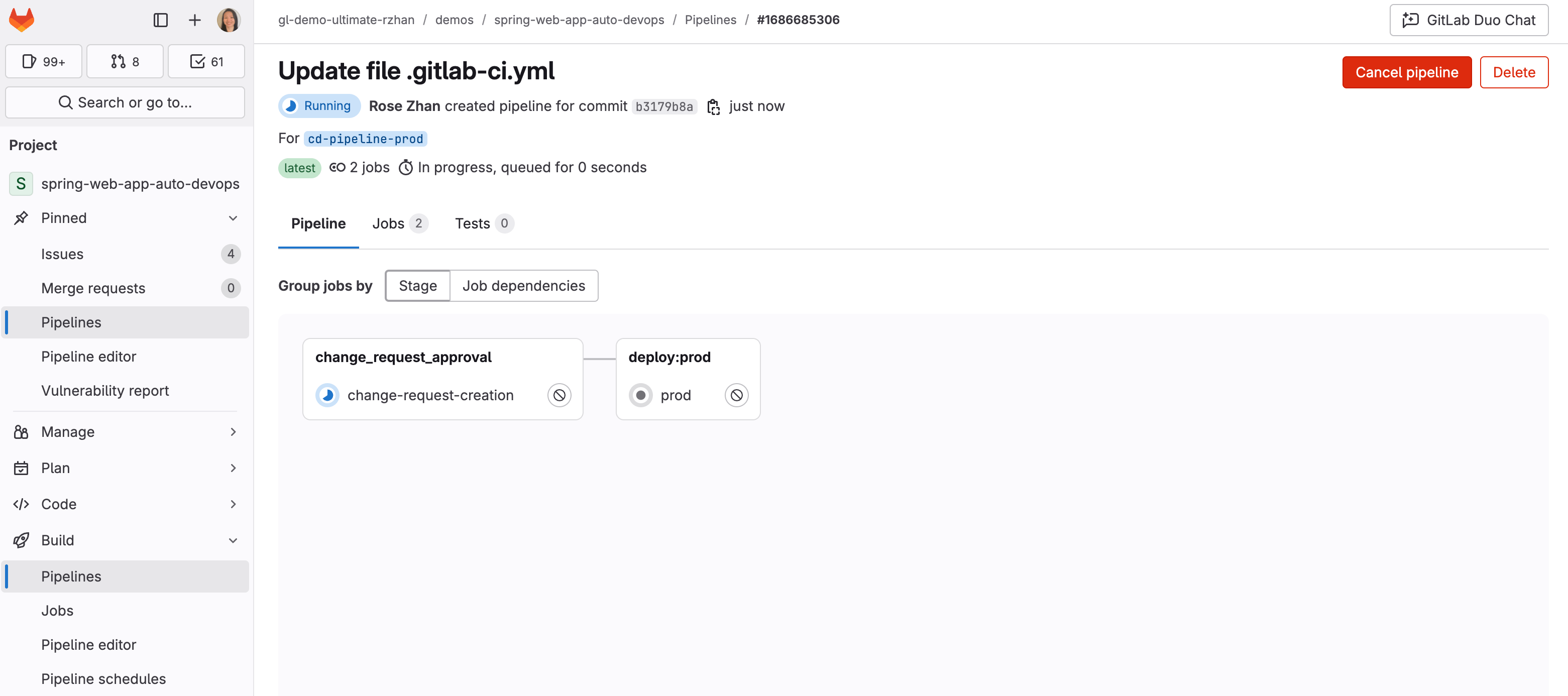
Task: Open the assigned issues icon showing 99+
Action: click(x=43, y=61)
